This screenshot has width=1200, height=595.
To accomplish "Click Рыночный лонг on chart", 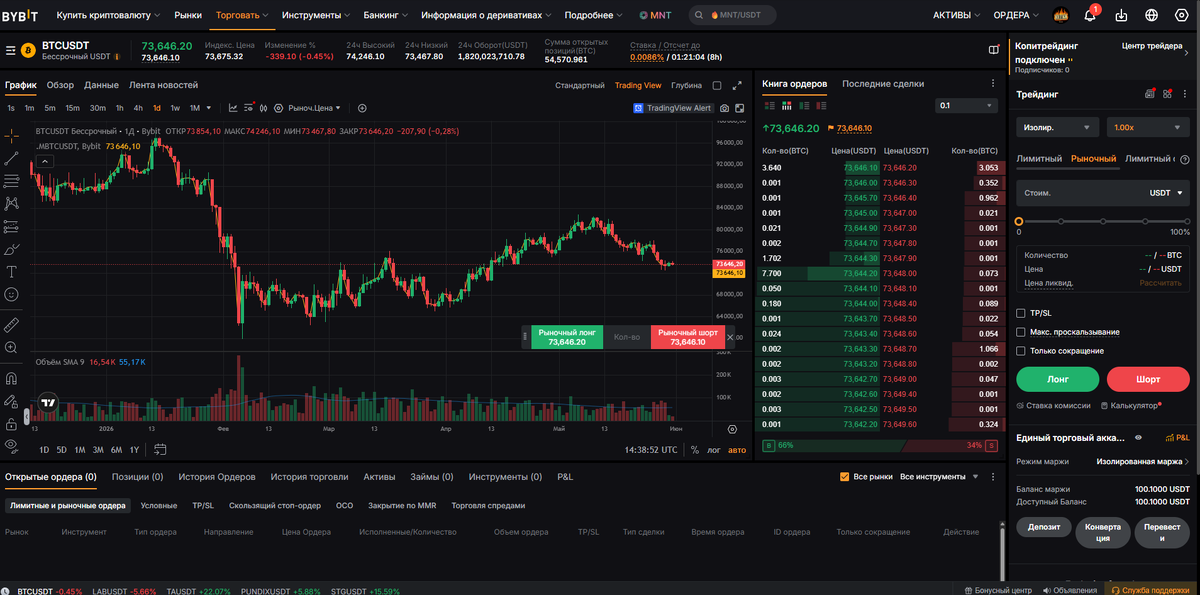I will click(566, 337).
